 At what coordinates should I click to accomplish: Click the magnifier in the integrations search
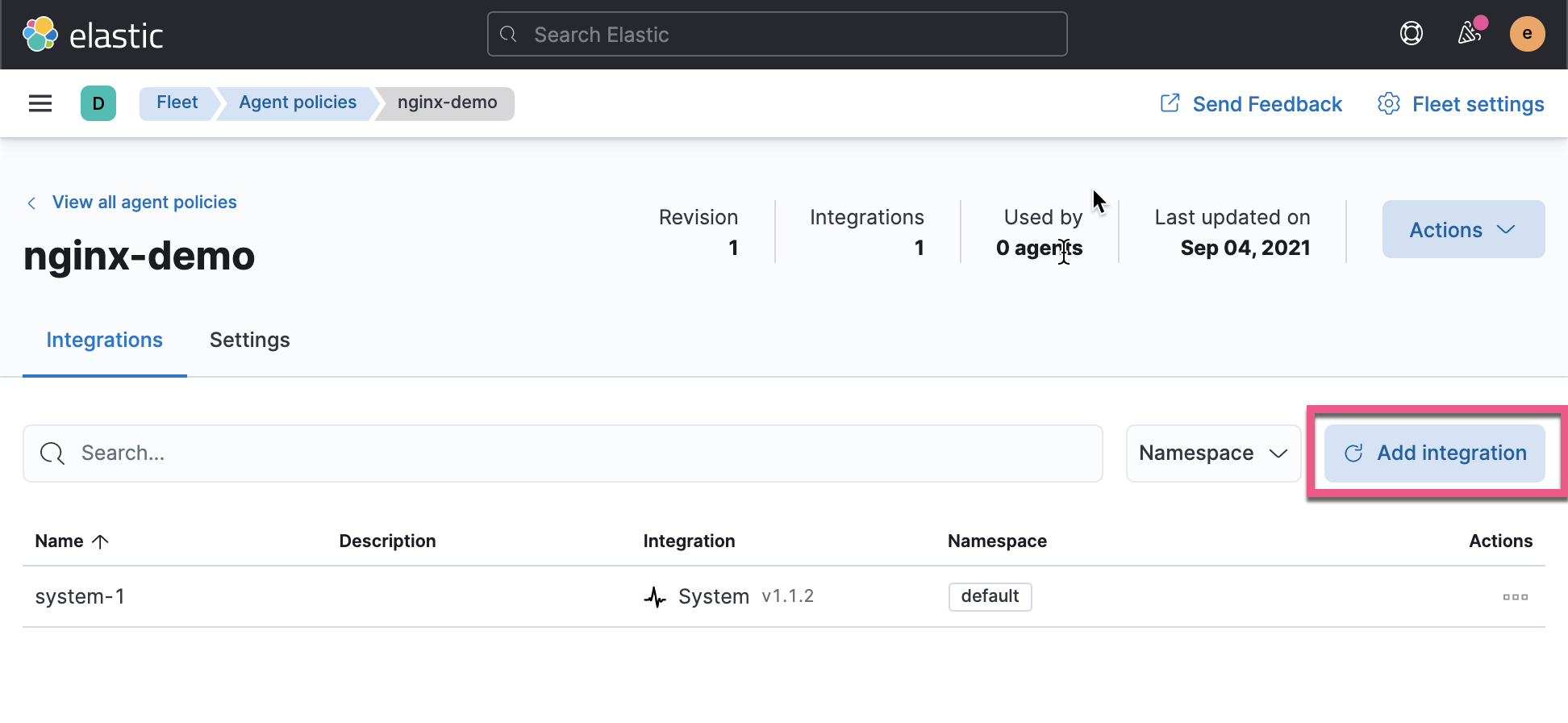click(x=52, y=453)
